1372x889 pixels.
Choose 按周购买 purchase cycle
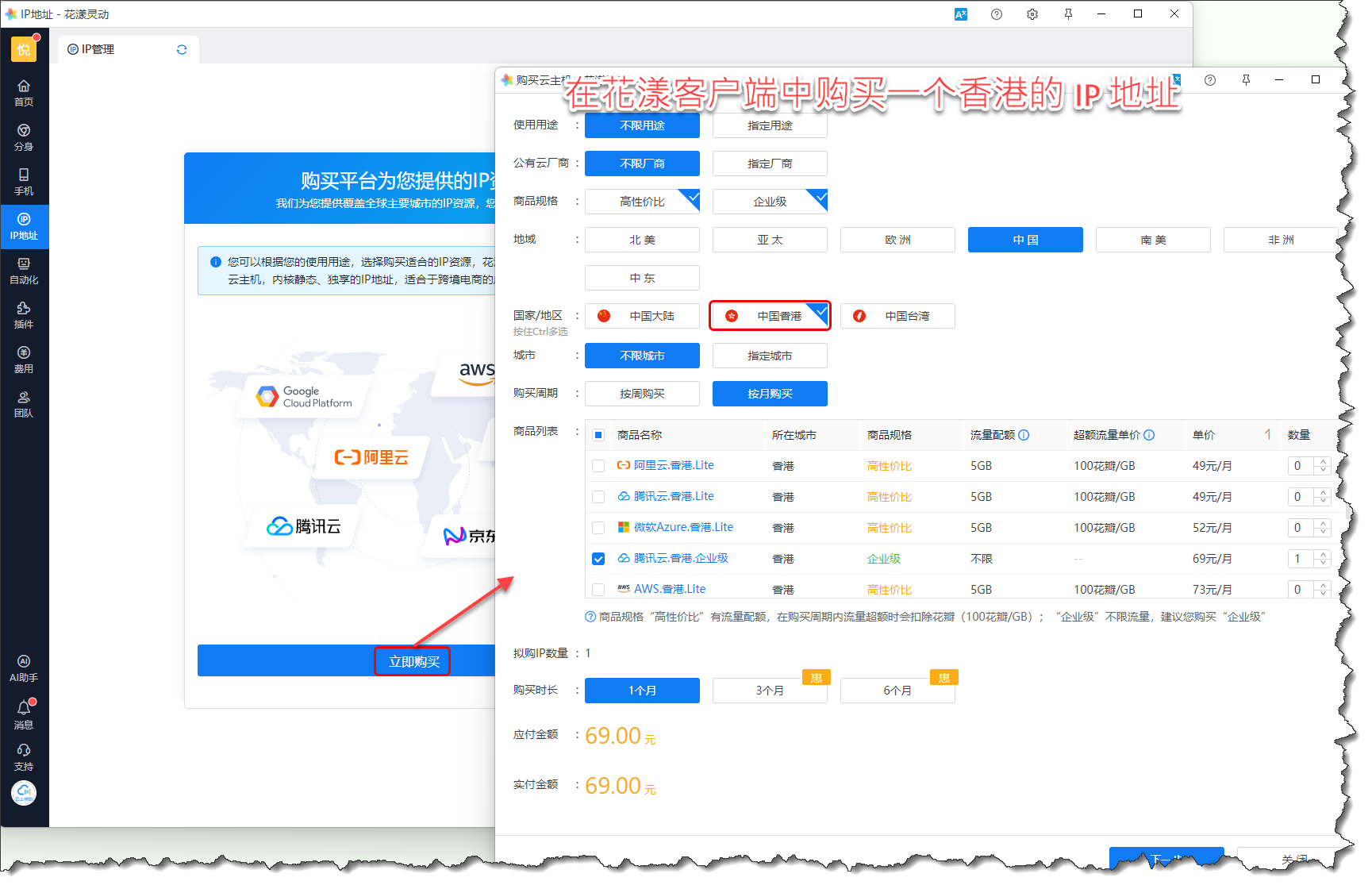coord(642,394)
